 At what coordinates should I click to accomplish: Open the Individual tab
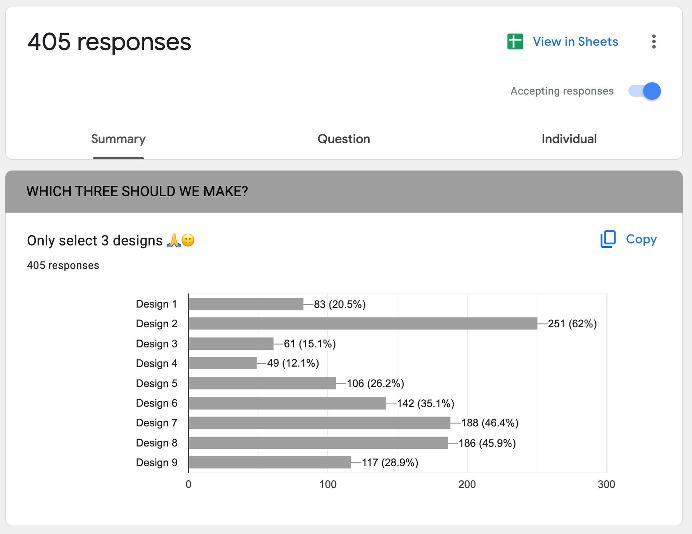click(x=569, y=139)
